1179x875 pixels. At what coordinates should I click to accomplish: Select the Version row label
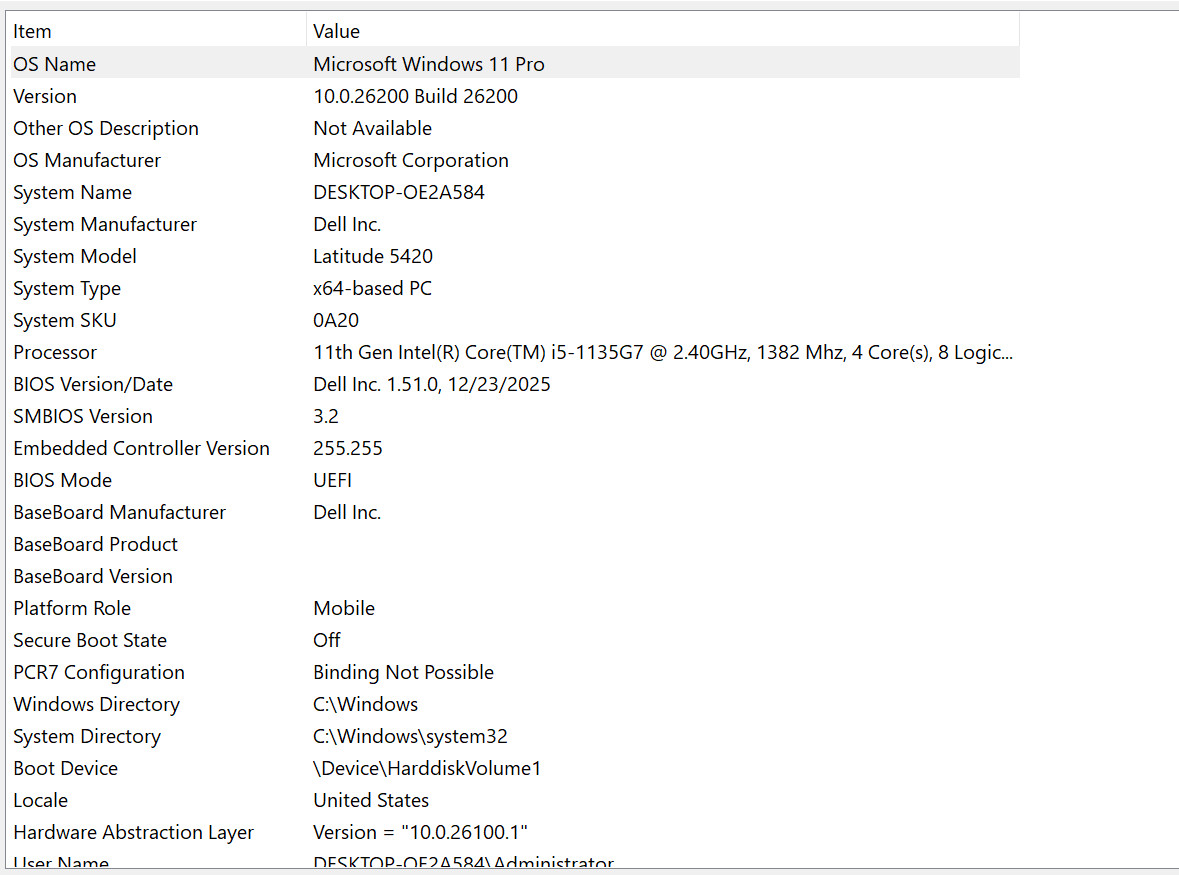(x=44, y=96)
